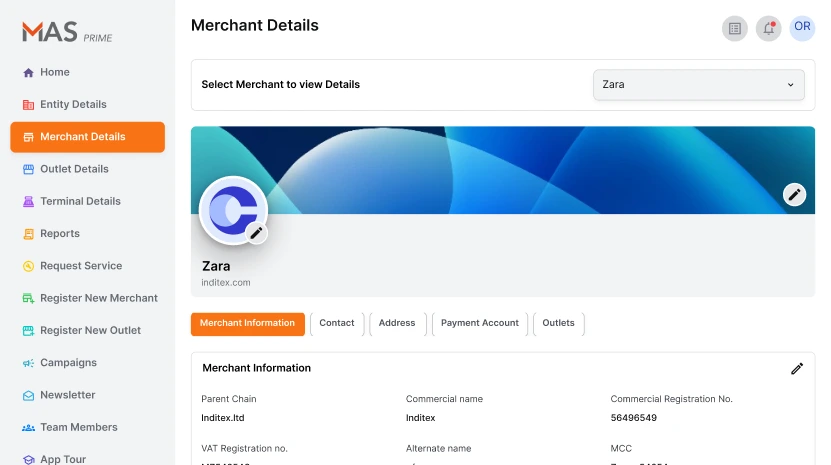This screenshot has height=465, width=831.
Task: Edit the banner cover image pencil
Action: click(x=794, y=195)
